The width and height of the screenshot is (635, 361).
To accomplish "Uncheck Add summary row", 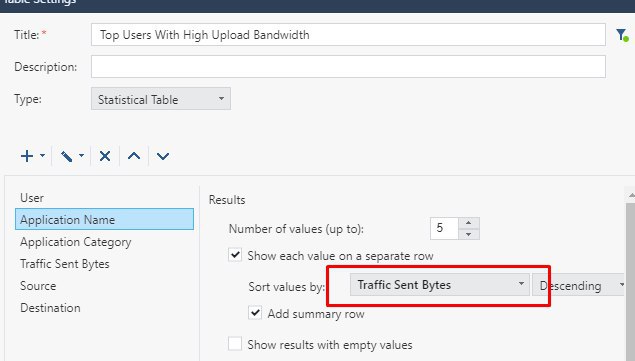I will [x=255, y=313].
